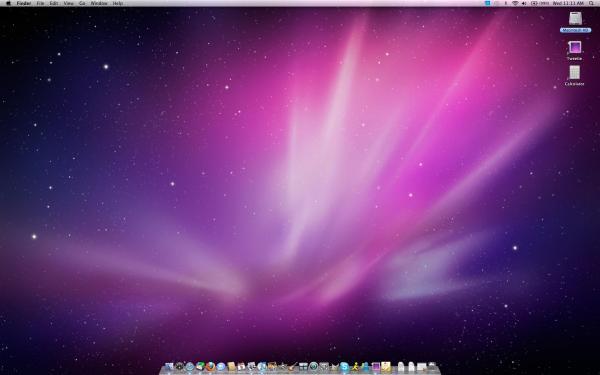Open the Window menu
Screen dimensions: 600x375
point(99,3)
